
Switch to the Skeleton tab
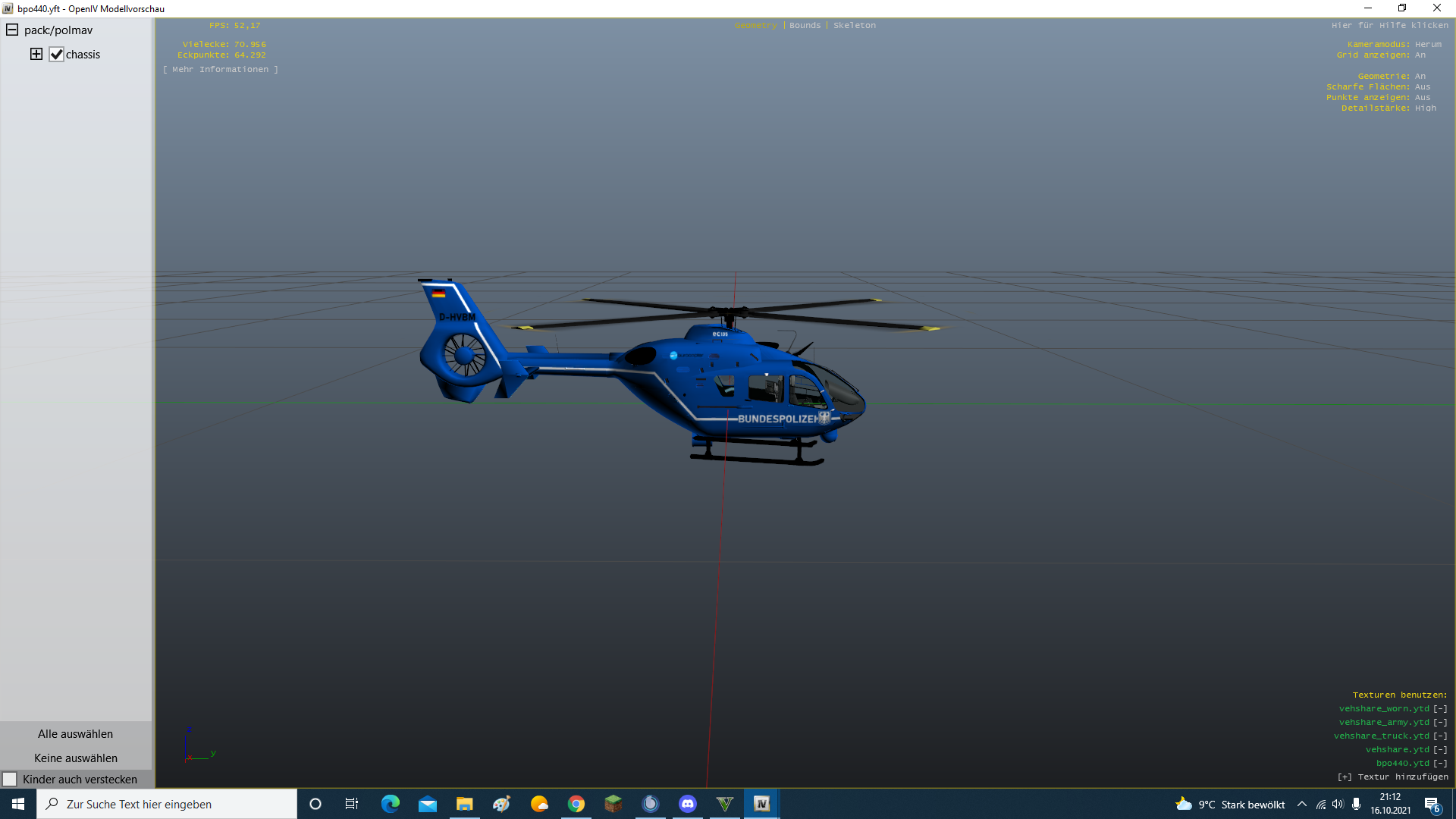point(854,26)
